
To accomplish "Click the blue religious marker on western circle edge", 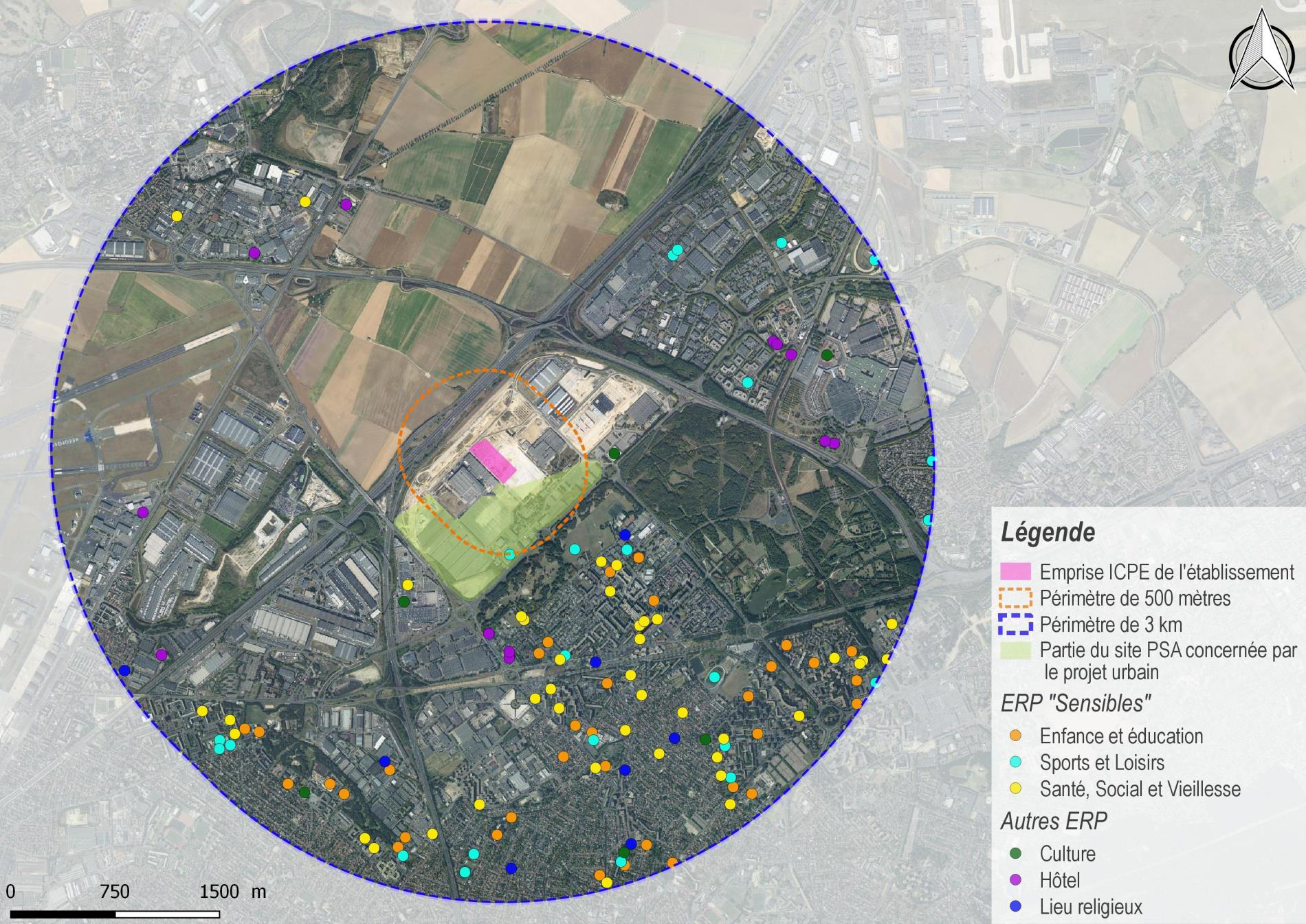I will [x=124, y=670].
